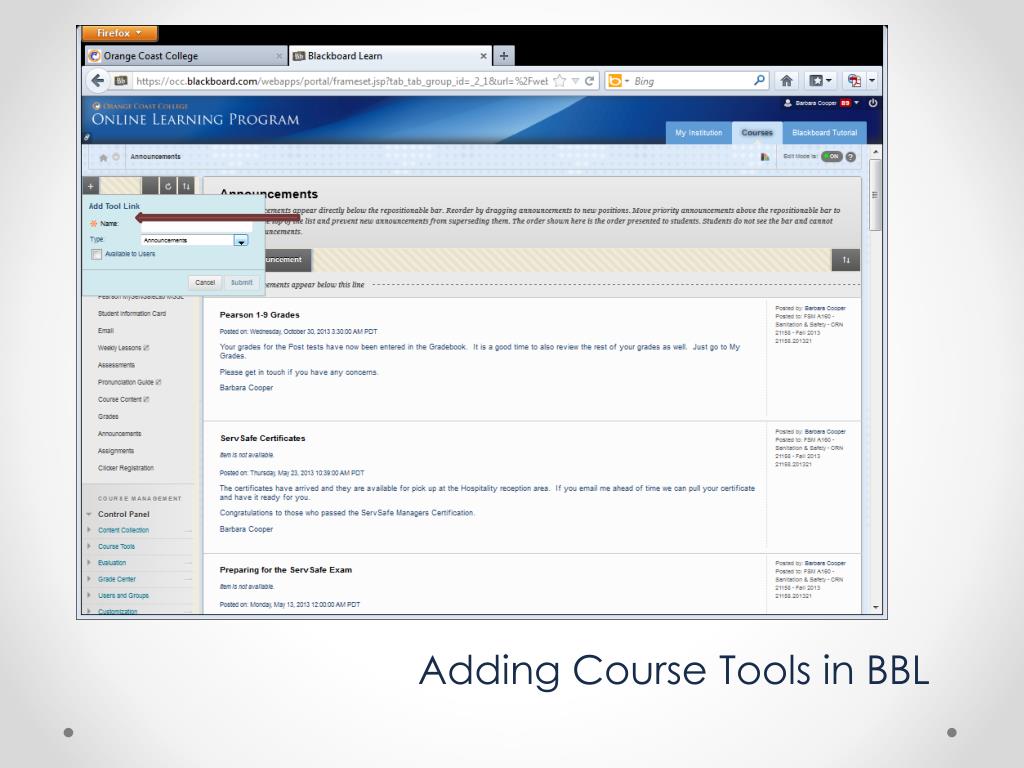This screenshot has width=1024, height=768.
Task: Bookmark this page with the star icon
Action: pos(560,81)
